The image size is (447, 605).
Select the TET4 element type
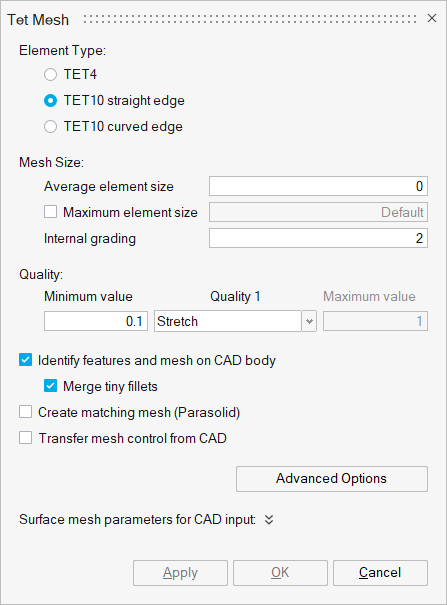point(51,74)
